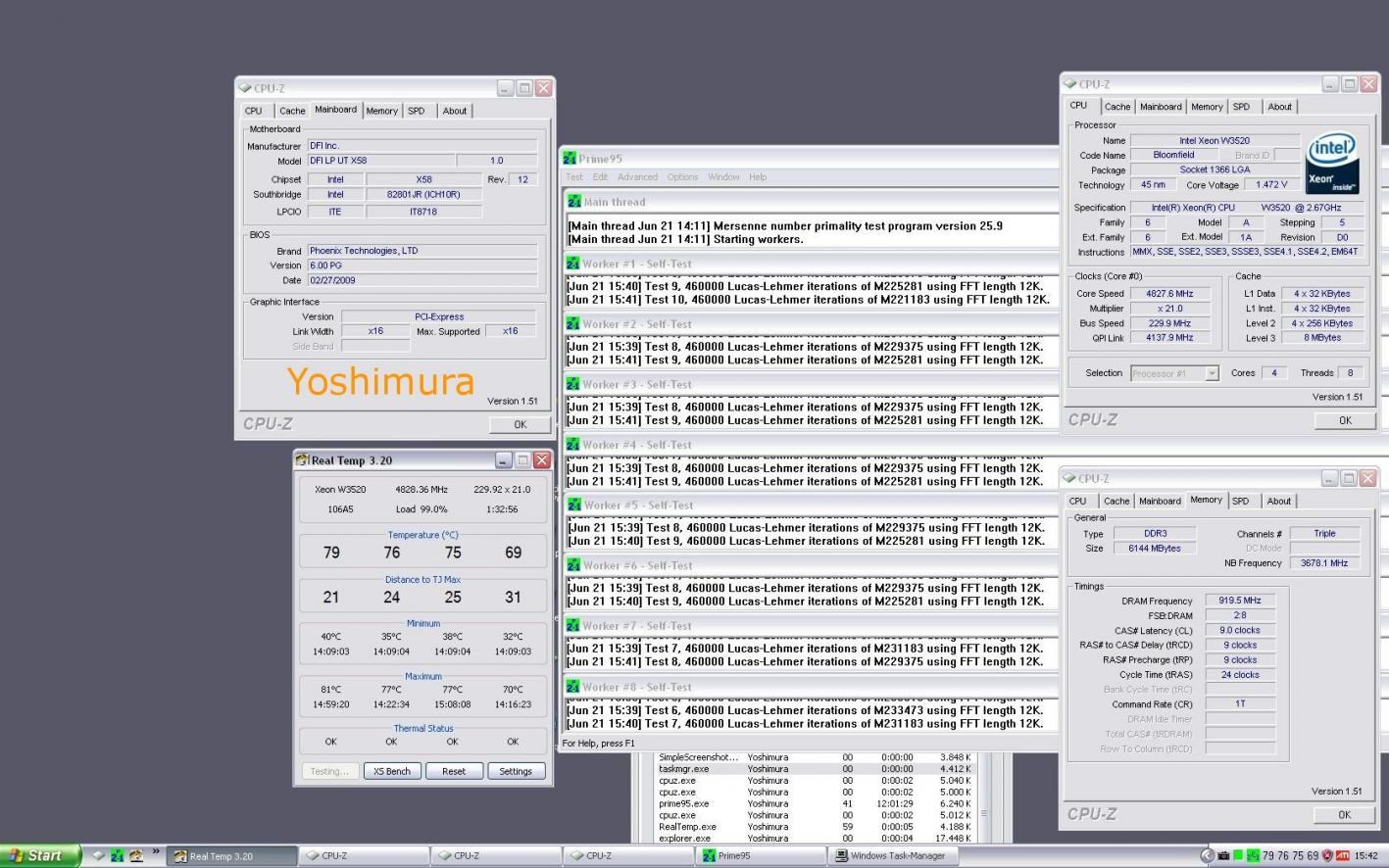1389x868 pixels.
Task: Select SPD tab in CPU-Z Mainboard window
Action: click(417, 111)
